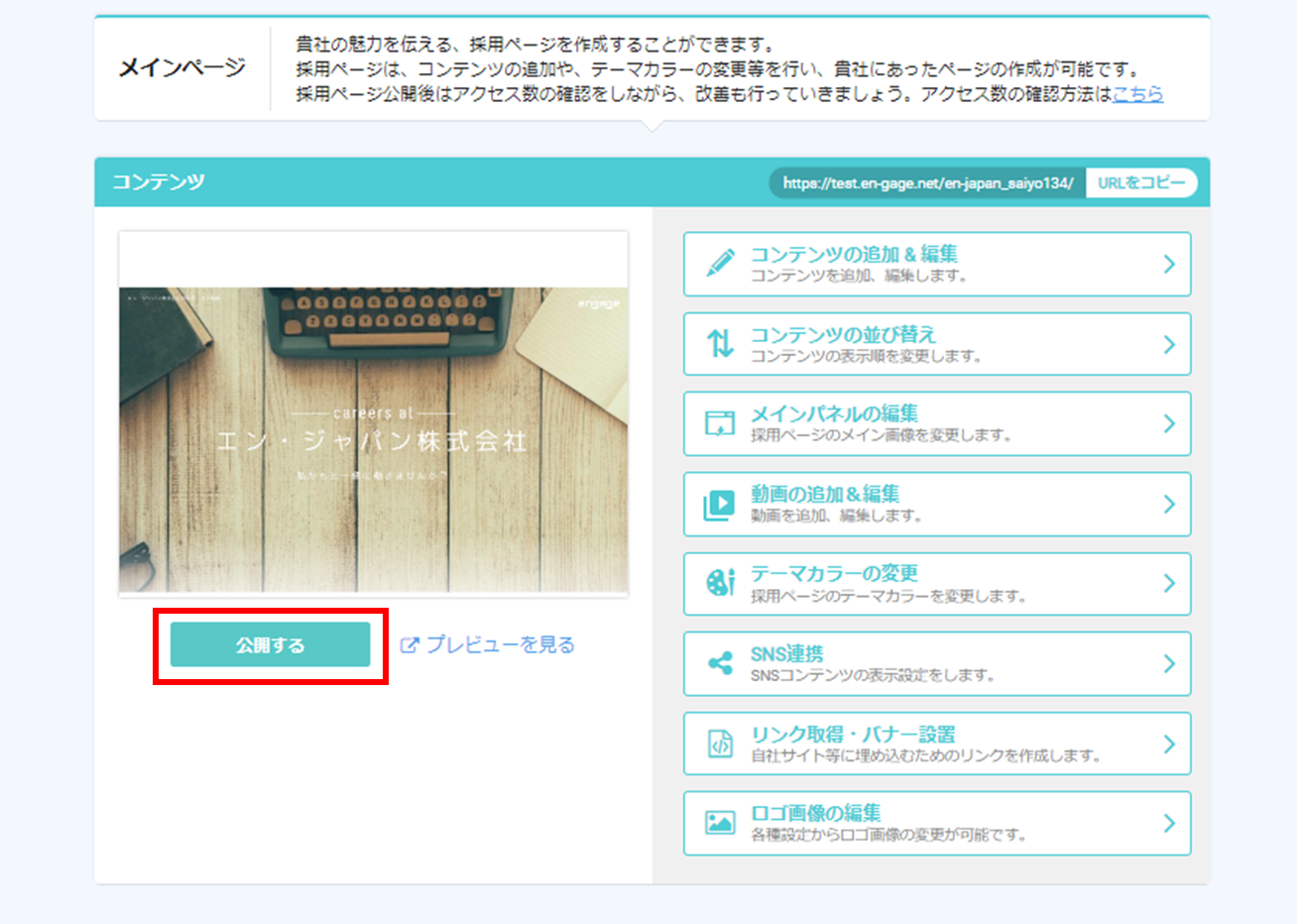Click description 自社サイト等に埋め込むためのリンクを作成します。
Screen dimensions: 1297x924
(926, 755)
